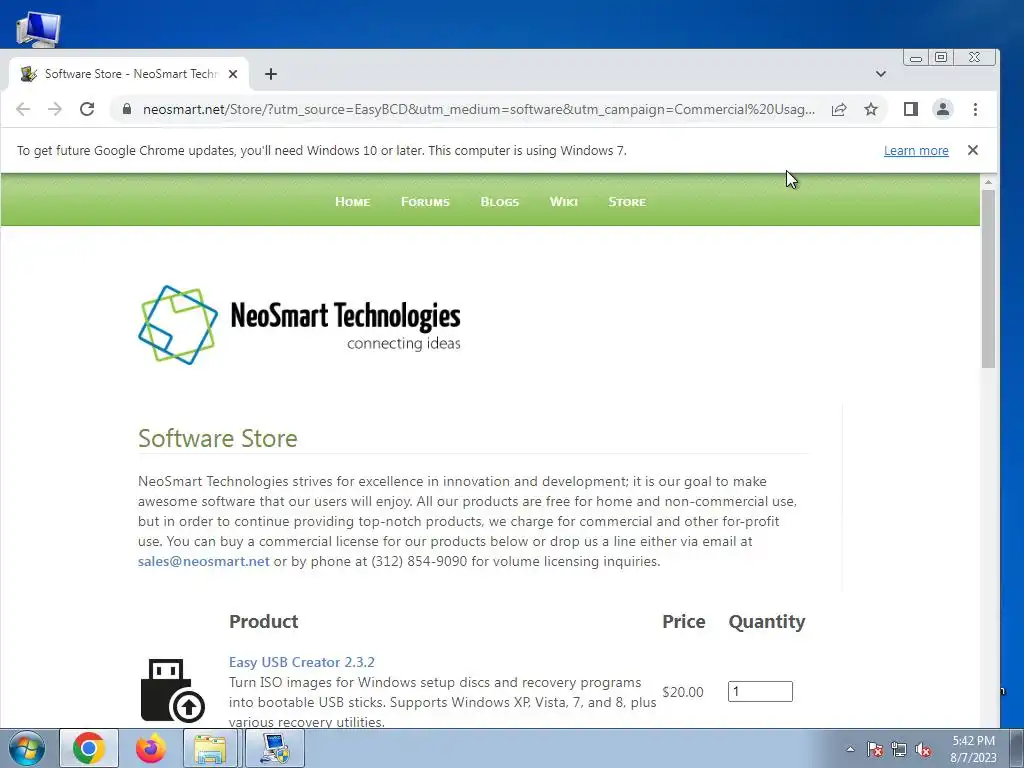This screenshot has height=768, width=1024.
Task: Click the EasyBCD taskbar icon
Action: click(x=274, y=748)
